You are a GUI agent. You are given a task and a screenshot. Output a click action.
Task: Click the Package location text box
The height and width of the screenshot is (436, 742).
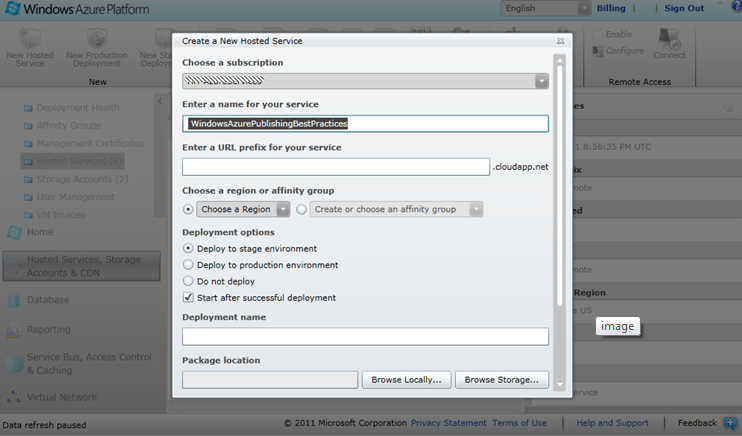pyautogui.click(x=270, y=380)
